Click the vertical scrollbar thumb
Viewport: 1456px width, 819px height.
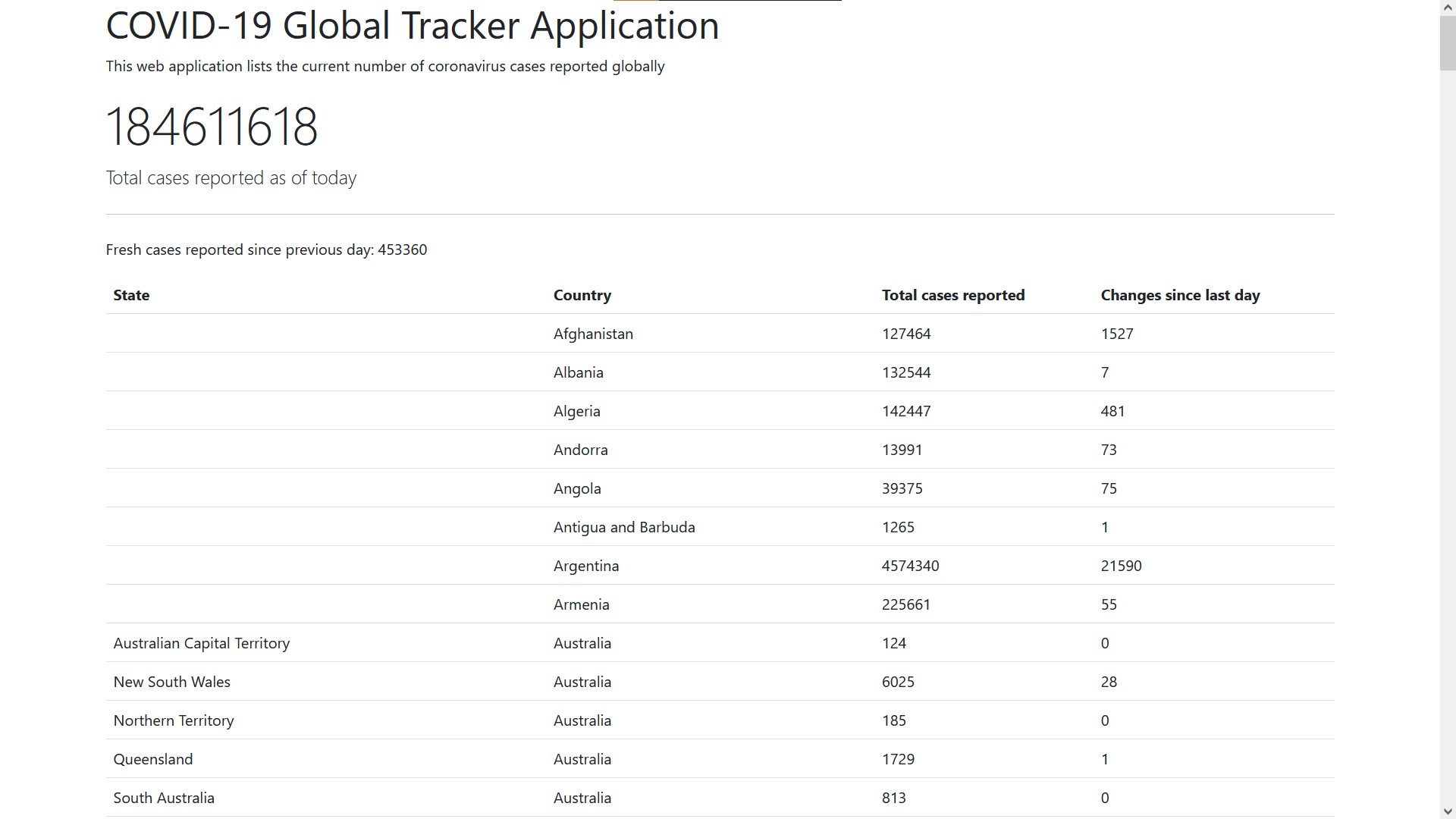1448,43
